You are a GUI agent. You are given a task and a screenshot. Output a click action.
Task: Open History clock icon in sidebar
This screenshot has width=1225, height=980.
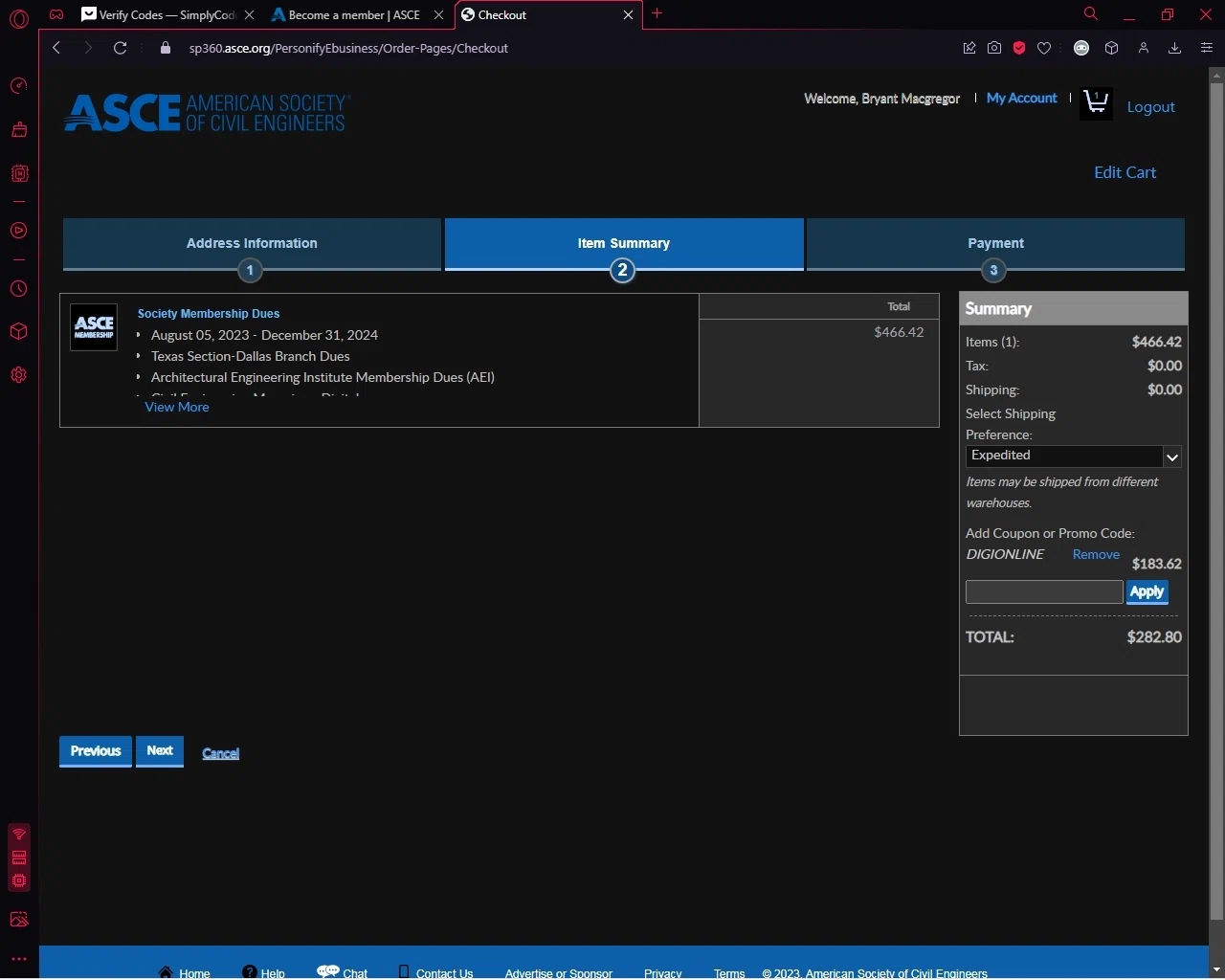pyautogui.click(x=18, y=289)
